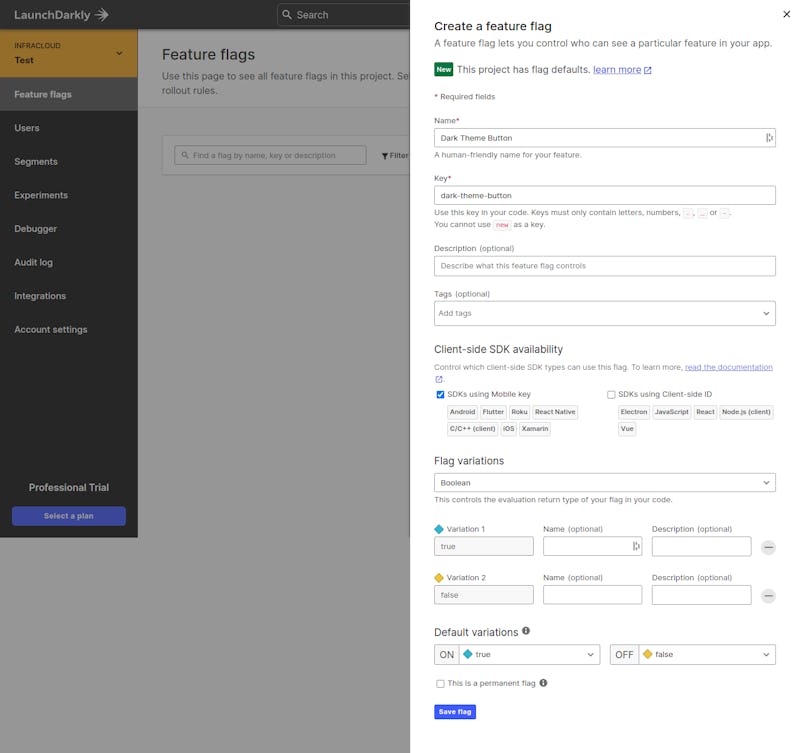Open the Add tags dropdown

point(604,313)
